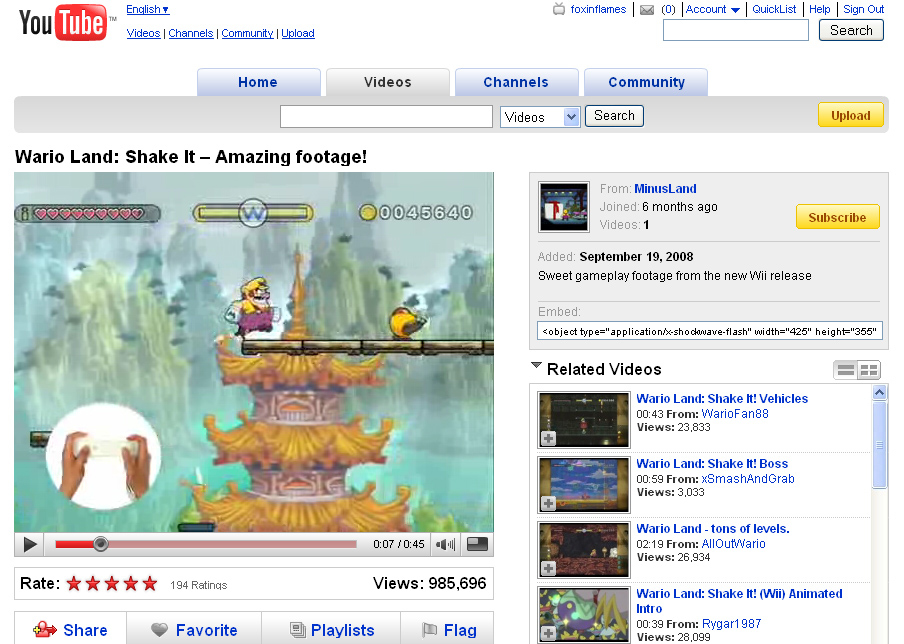The image size is (904, 644).
Task: Open the Help link
Action: tap(819, 9)
